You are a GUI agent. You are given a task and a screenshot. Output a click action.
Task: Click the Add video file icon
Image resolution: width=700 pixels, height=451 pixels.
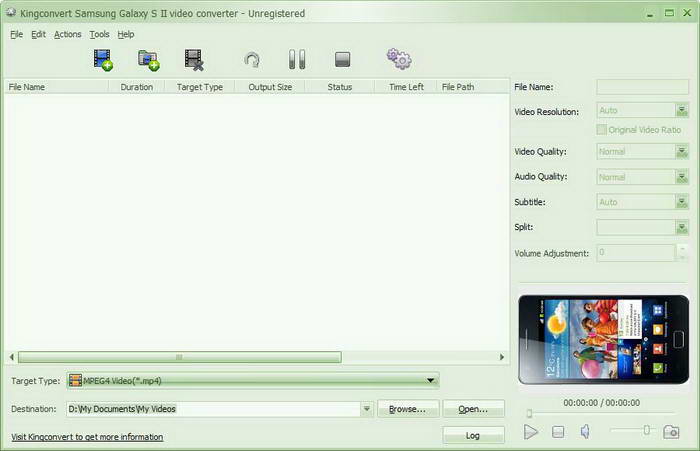(103, 60)
